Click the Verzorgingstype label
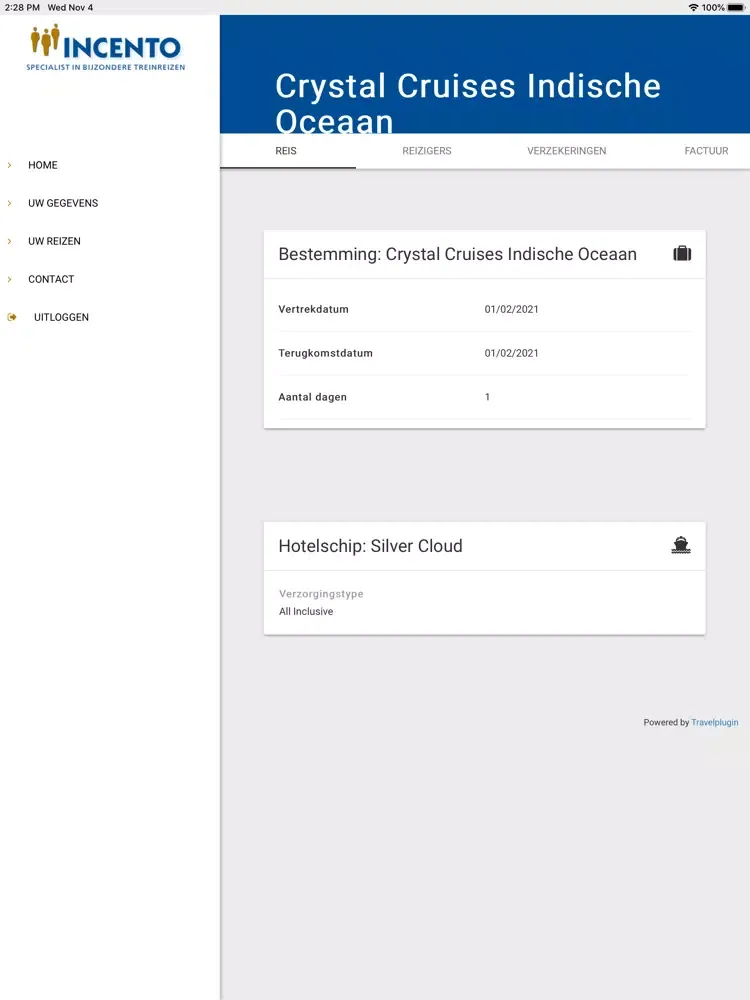The height and width of the screenshot is (1000, 750). (x=321, y=594)
